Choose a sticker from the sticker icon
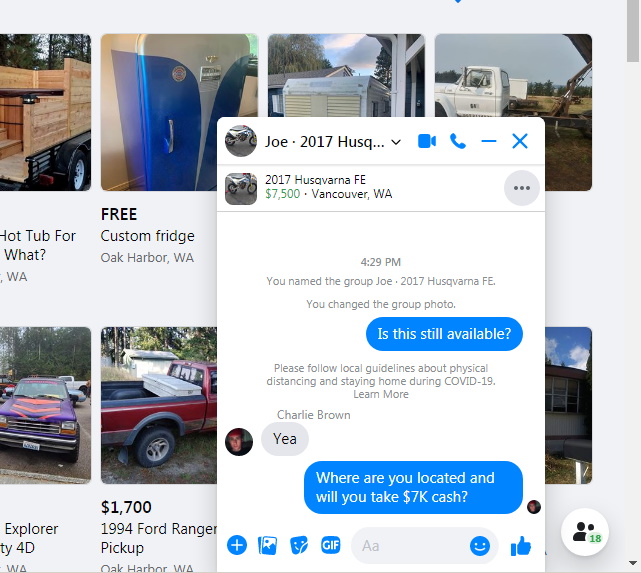 click(299, 545)
